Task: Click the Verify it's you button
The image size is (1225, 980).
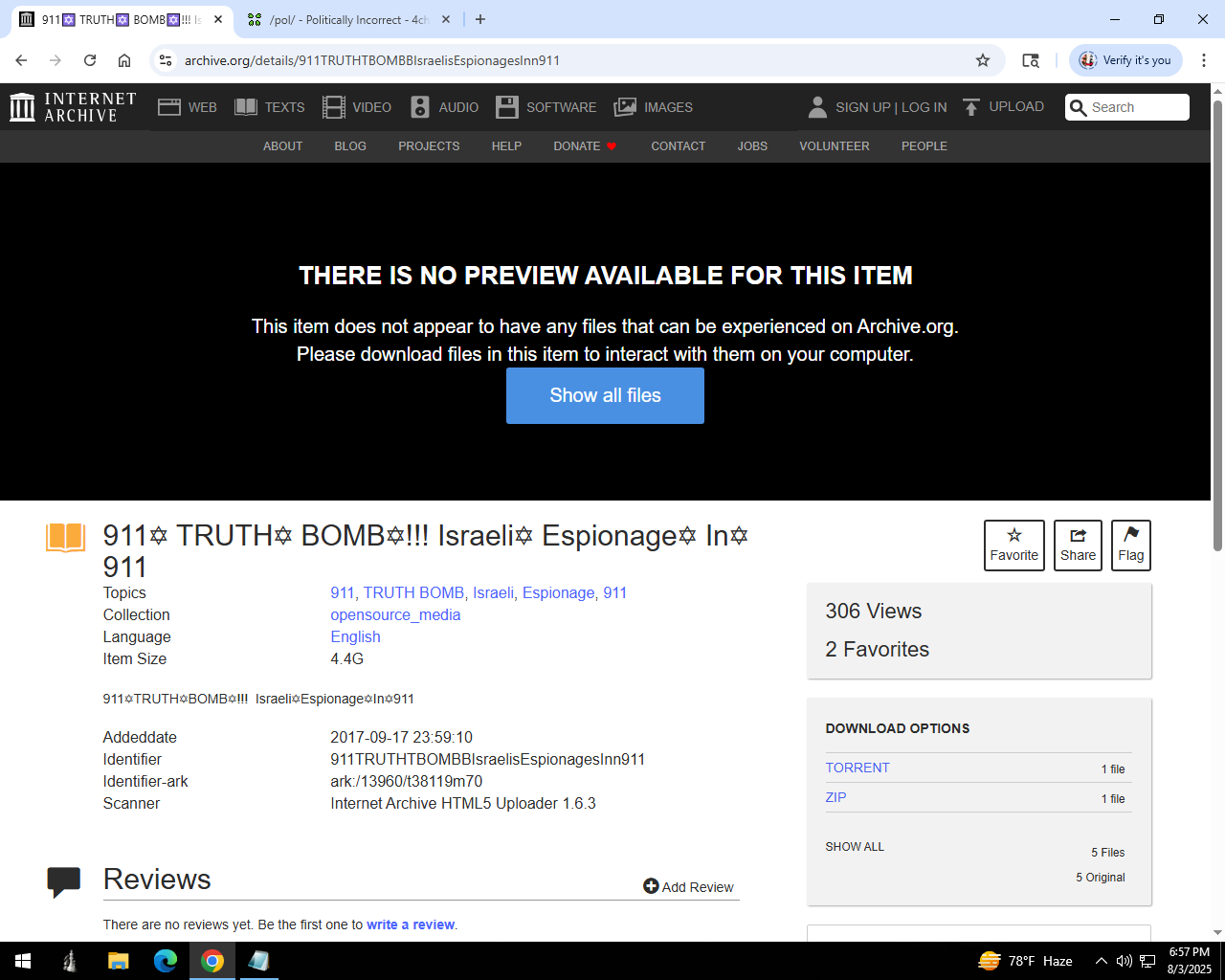Action: (1126, 60)
